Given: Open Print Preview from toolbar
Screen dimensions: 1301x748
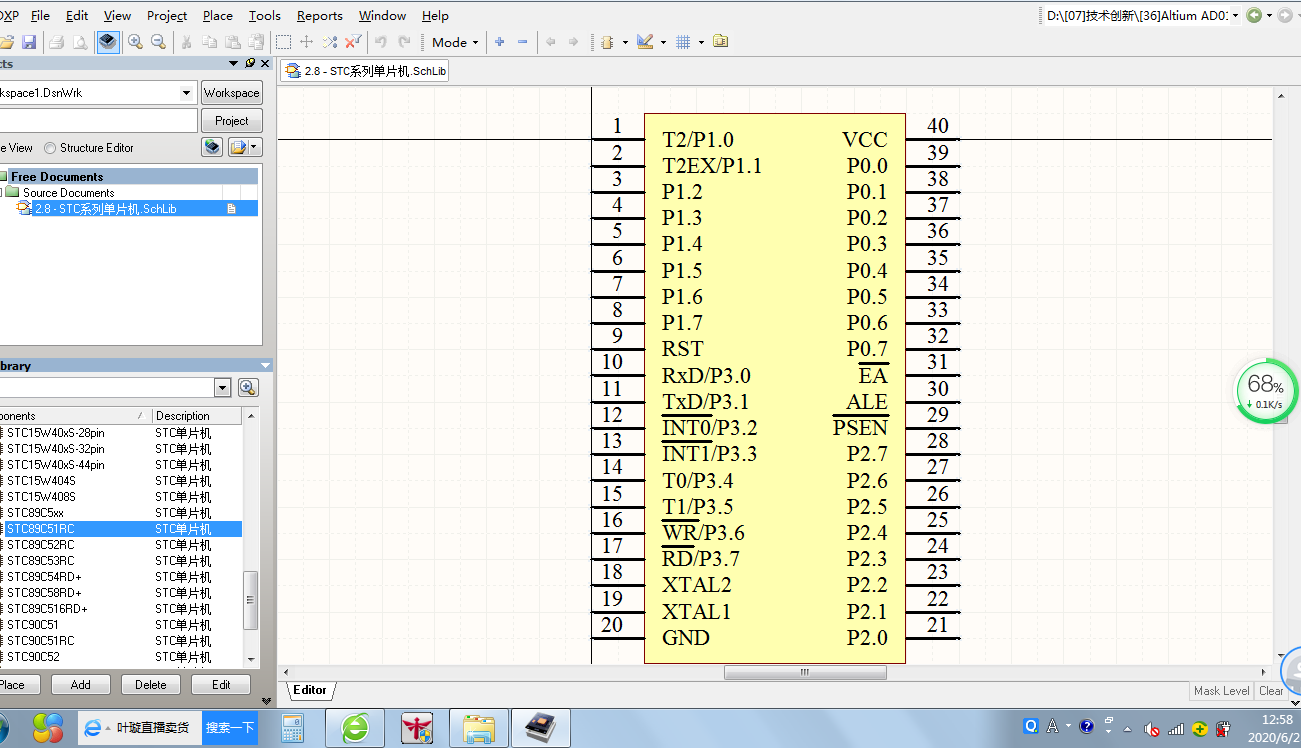Looking at the screenshot, I should tap(79, 42).
